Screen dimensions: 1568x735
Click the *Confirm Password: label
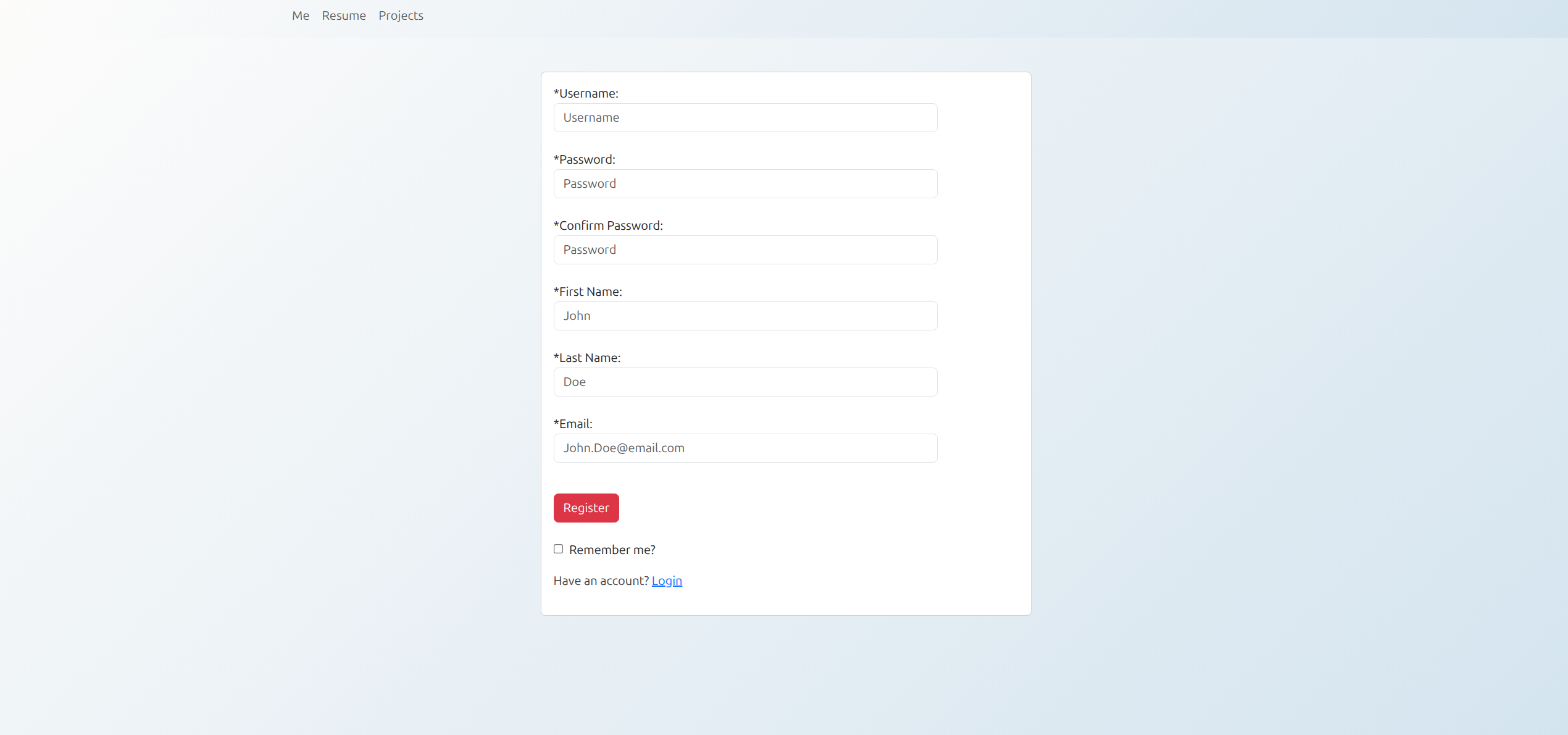click(608, 225)
